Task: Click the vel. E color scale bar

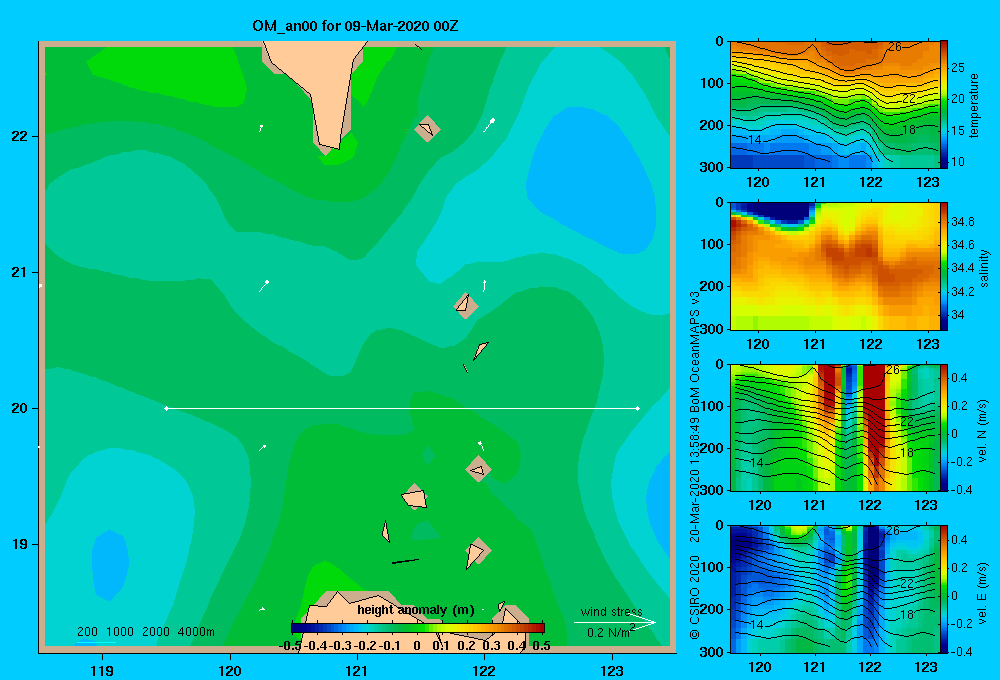Action: [944, 589]
